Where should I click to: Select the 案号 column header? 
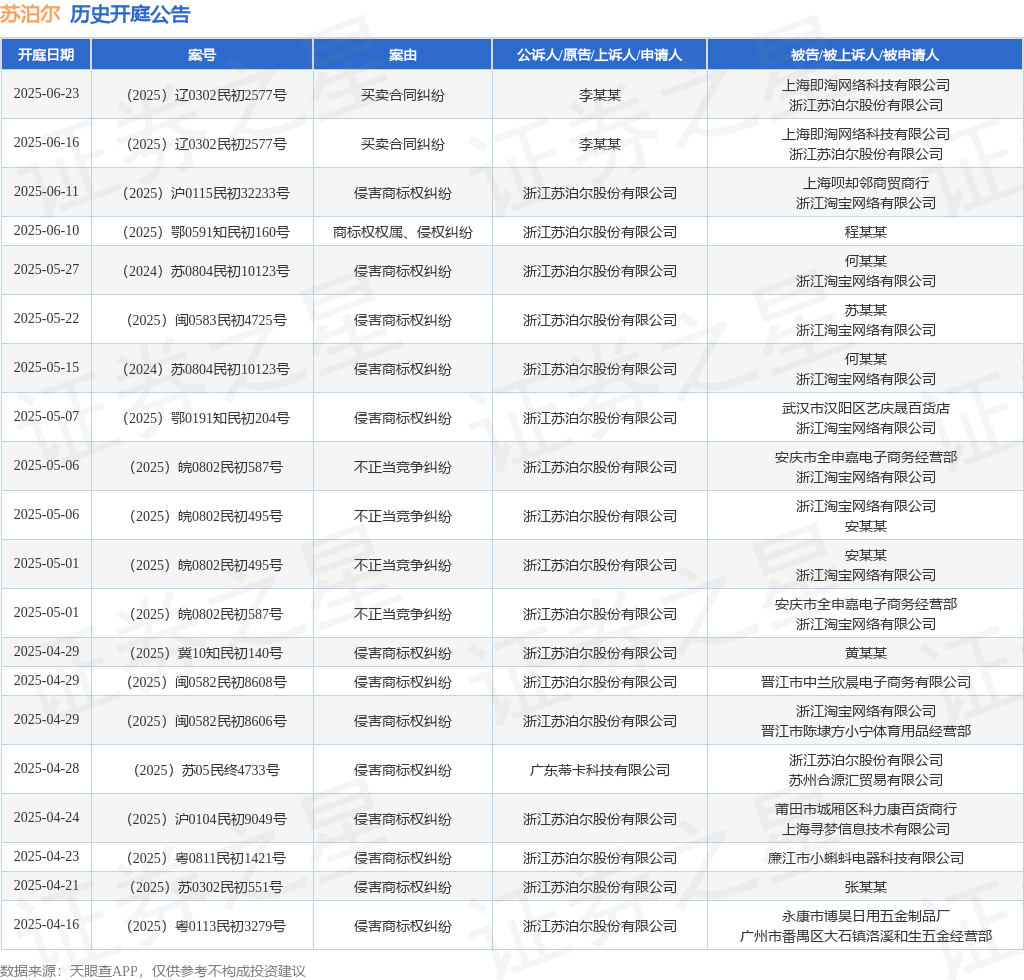click(x=202, y=55)
